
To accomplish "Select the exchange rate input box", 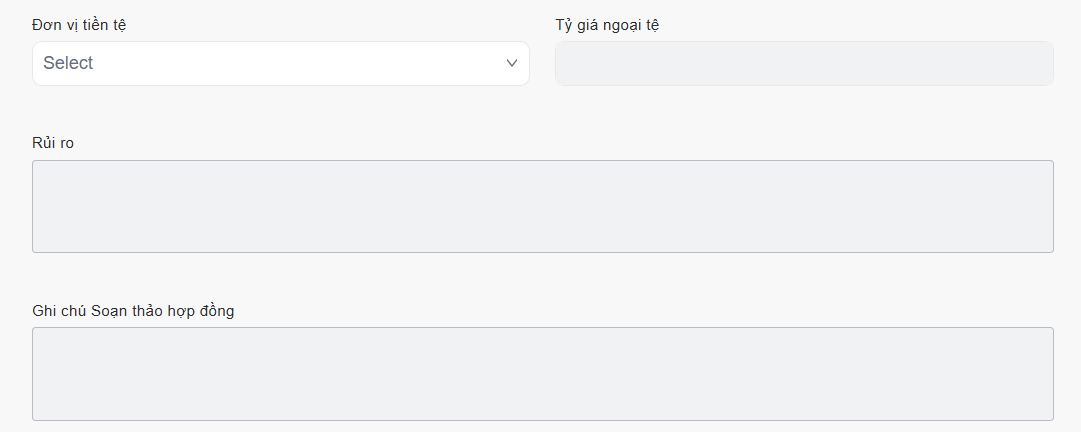I will point(804,63).
